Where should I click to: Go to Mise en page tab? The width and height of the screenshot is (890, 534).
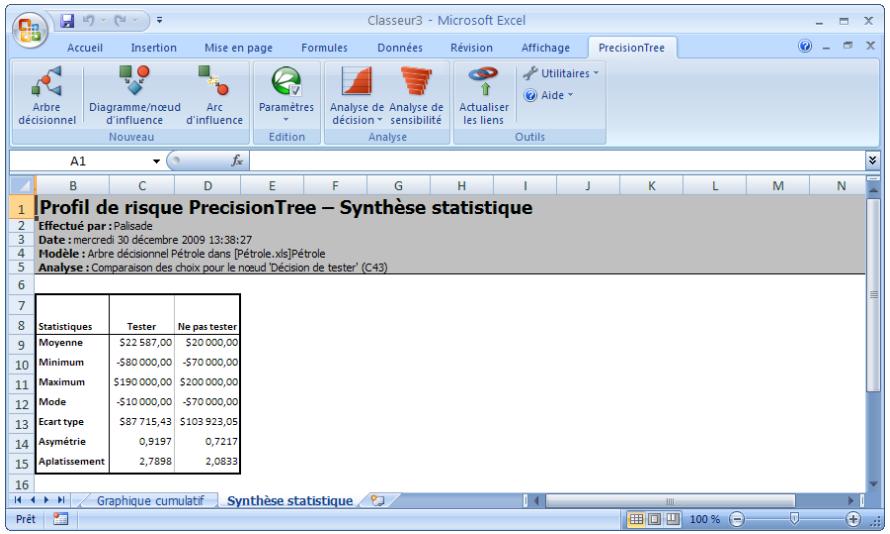[238, 48]
